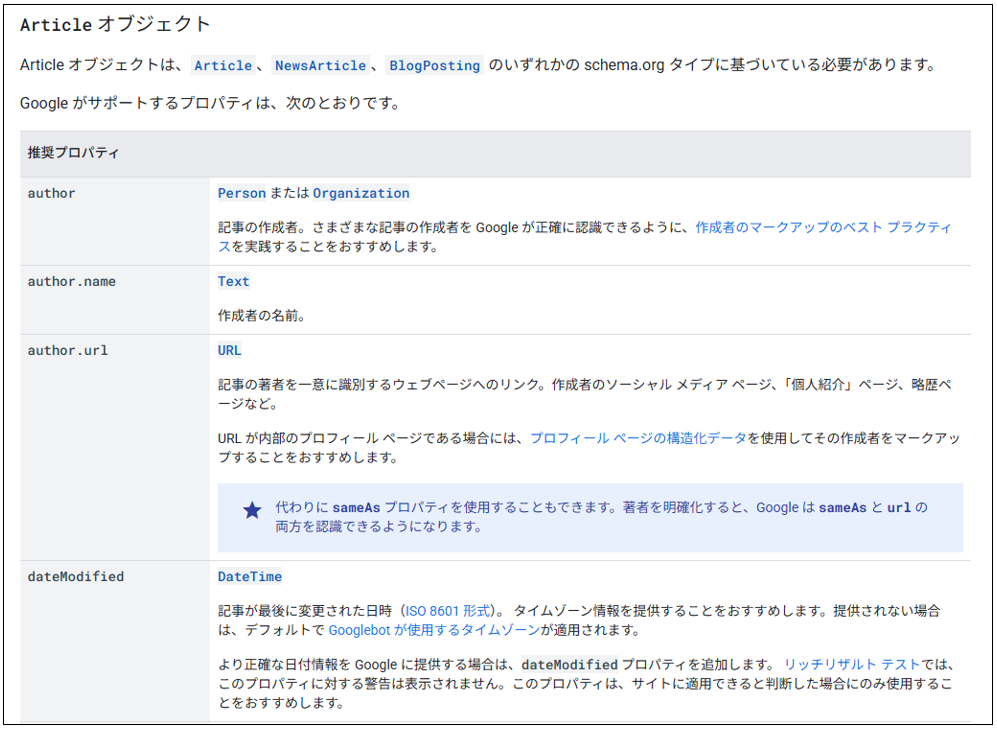Open the URL type link for author.url
The height and width of the screenshot is (729, 997).
tap(228, 350)
